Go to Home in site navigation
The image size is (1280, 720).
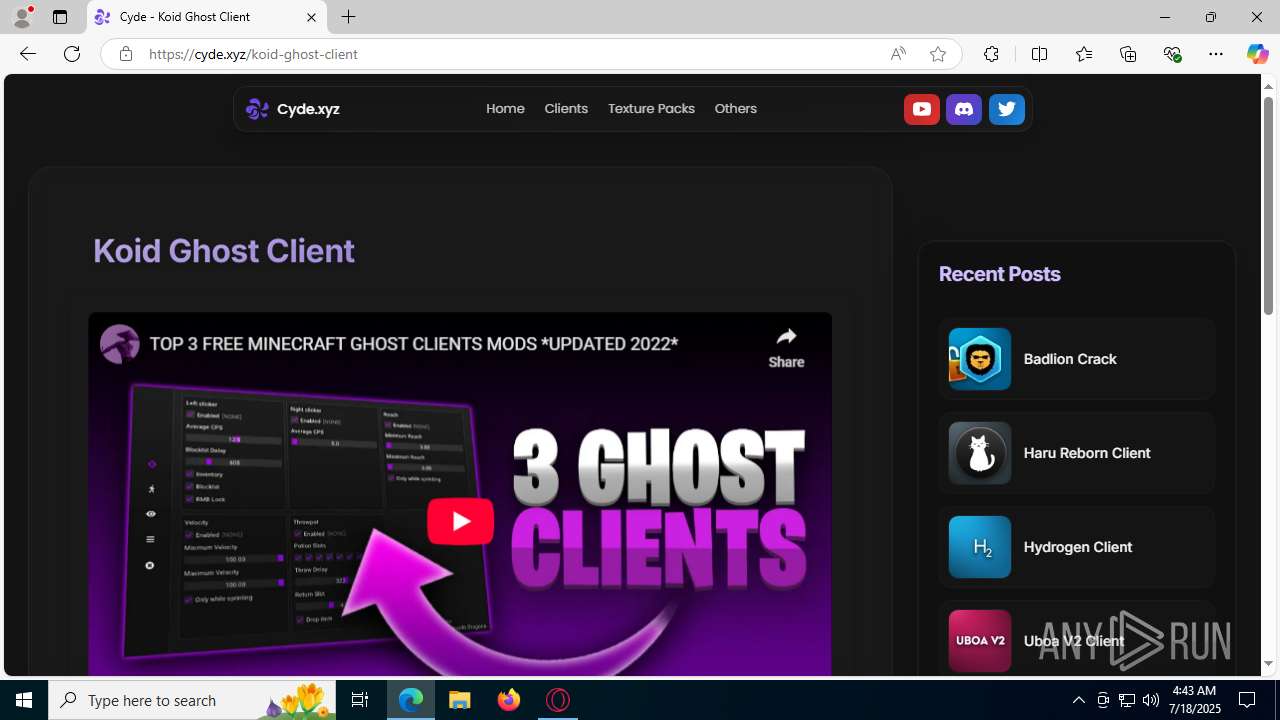click(x=505, y=109)
